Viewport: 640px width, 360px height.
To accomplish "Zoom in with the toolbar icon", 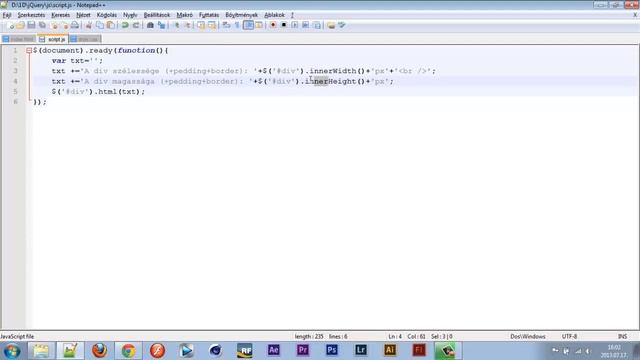I will (x=177, y=25).
